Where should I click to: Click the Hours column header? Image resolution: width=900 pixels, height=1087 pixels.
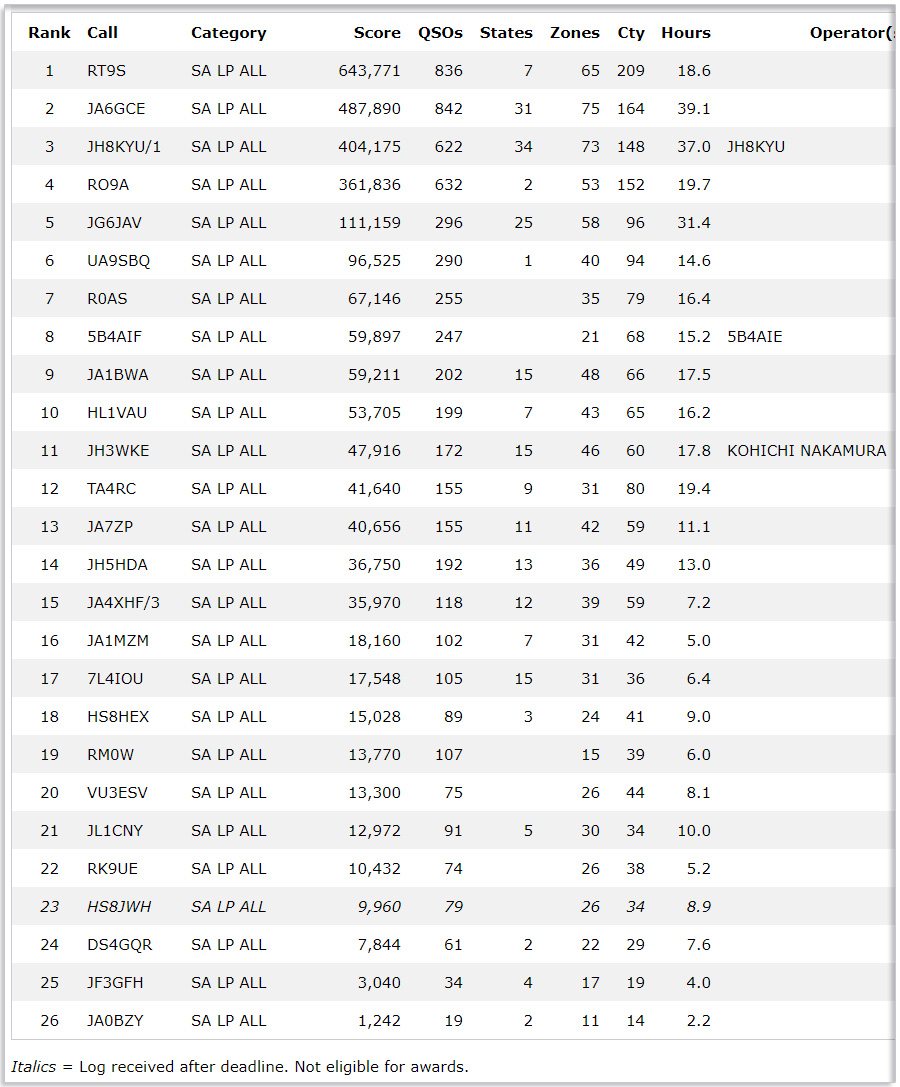[686, 33]
